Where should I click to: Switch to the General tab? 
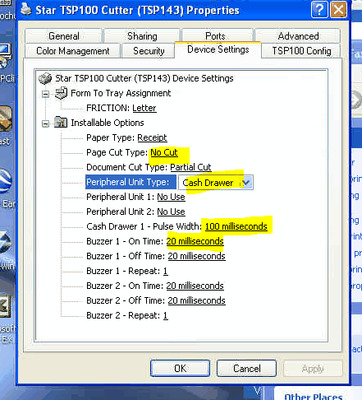[64, 36]
